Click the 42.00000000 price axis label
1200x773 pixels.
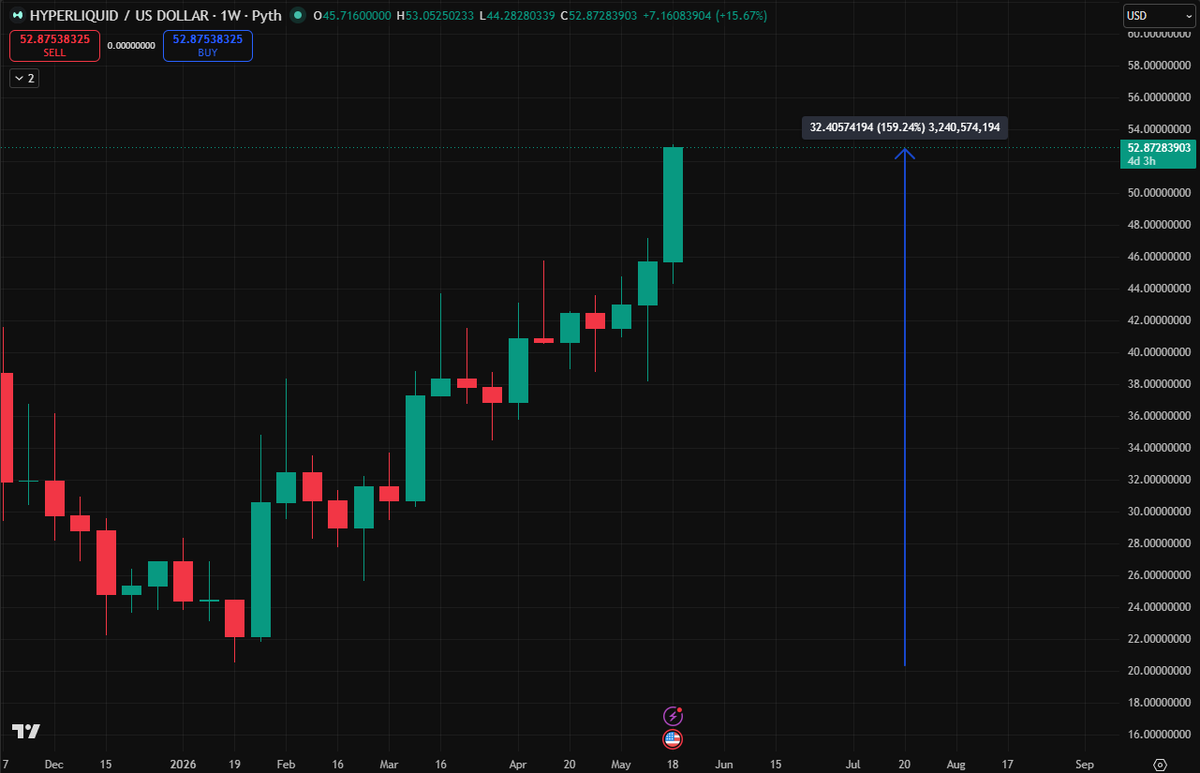coord(1160,321)
